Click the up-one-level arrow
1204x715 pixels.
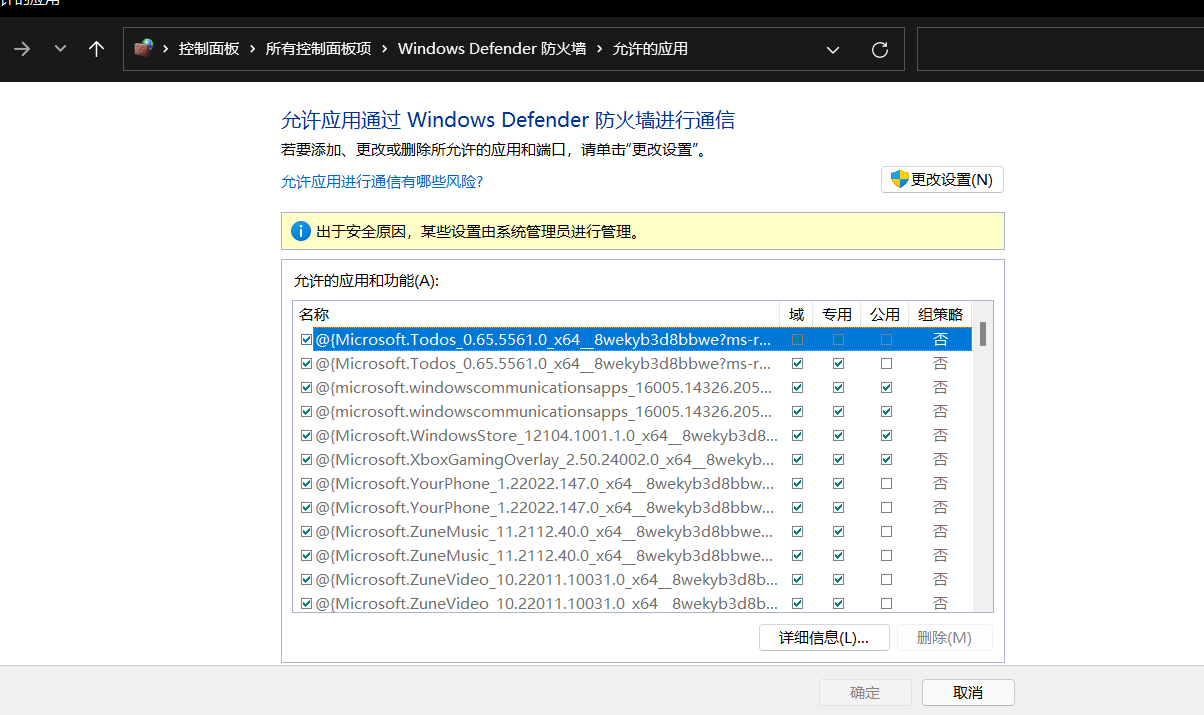click(96, 48)
